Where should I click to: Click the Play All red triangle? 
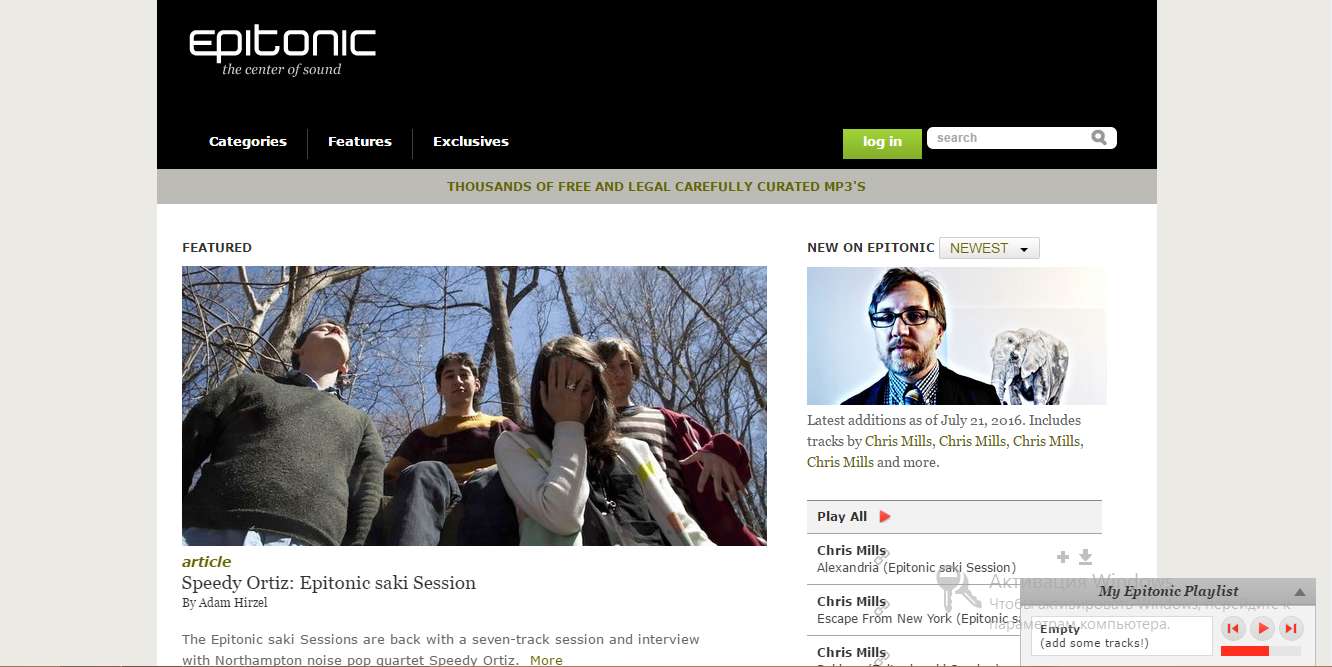[x=884, y=517]
